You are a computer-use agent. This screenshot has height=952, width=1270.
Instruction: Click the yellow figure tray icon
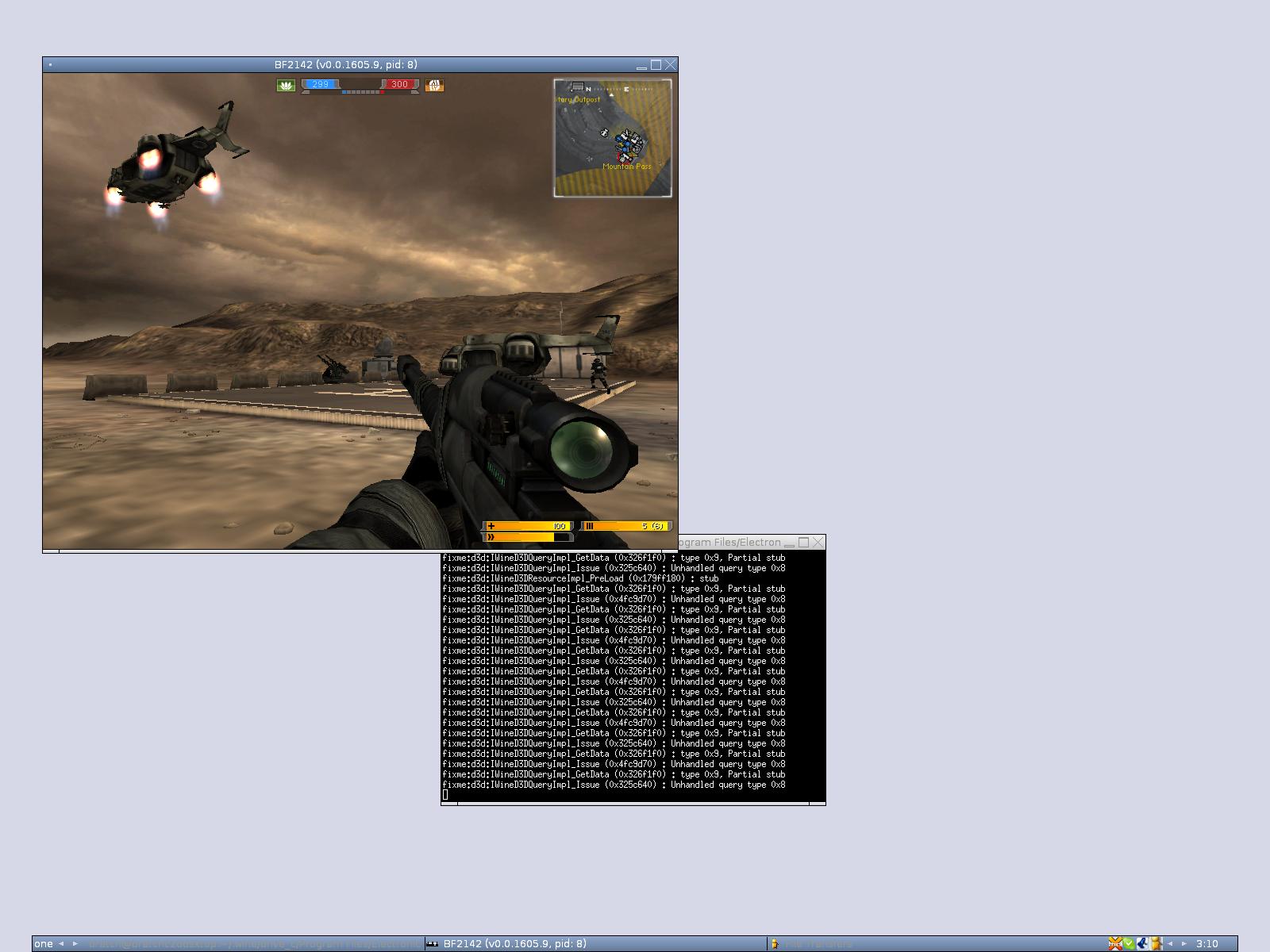pos(1156,944)
